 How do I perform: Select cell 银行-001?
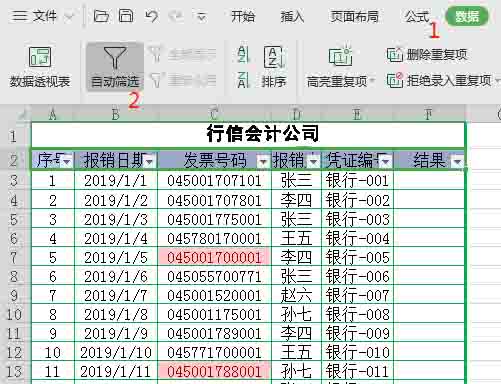point(357,181)
